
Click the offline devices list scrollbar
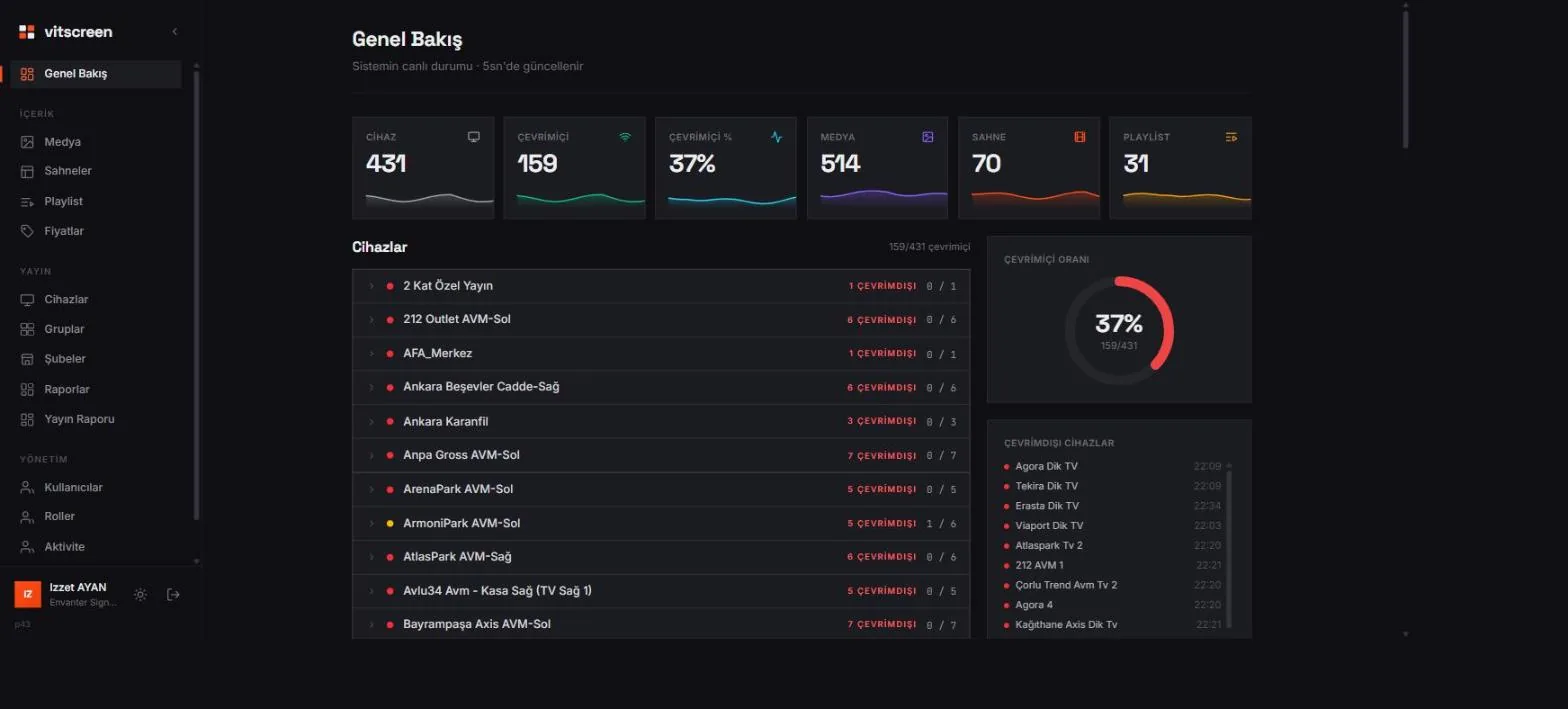(x=1229, y=545)
